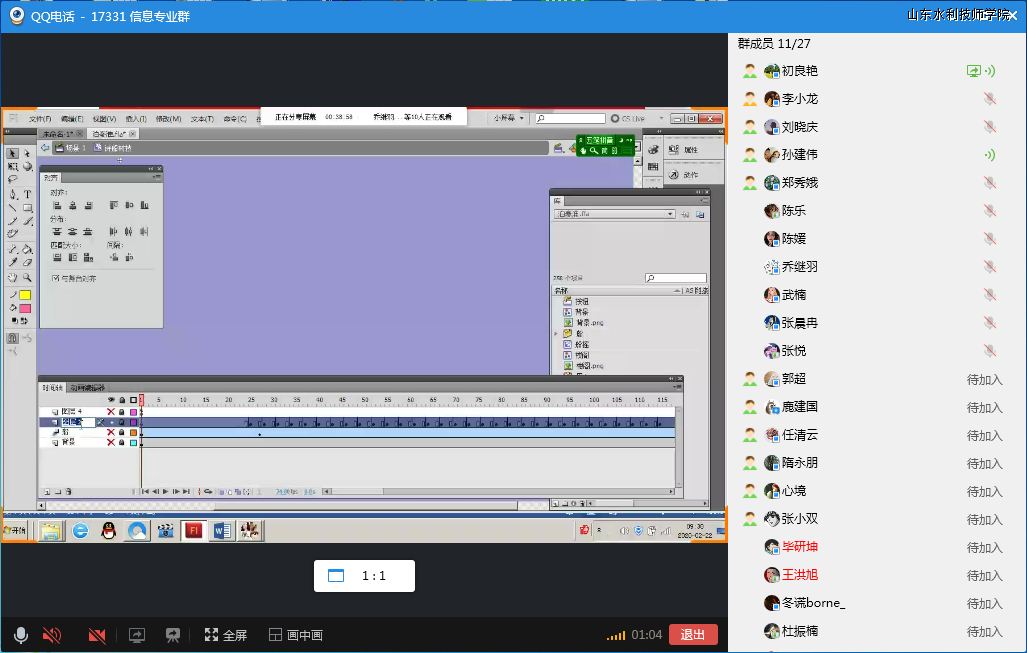This screenshot has width=1027, height=653.
Task: Open the 修改(M) menu
Action: (168, 119)
